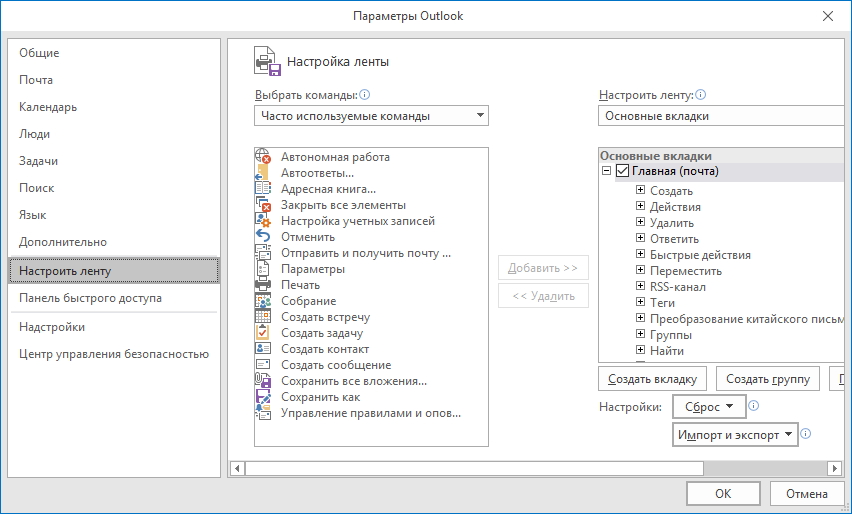Open the Основные вкладки dropdown
852x514 pixels.
(x=721, y=116)
